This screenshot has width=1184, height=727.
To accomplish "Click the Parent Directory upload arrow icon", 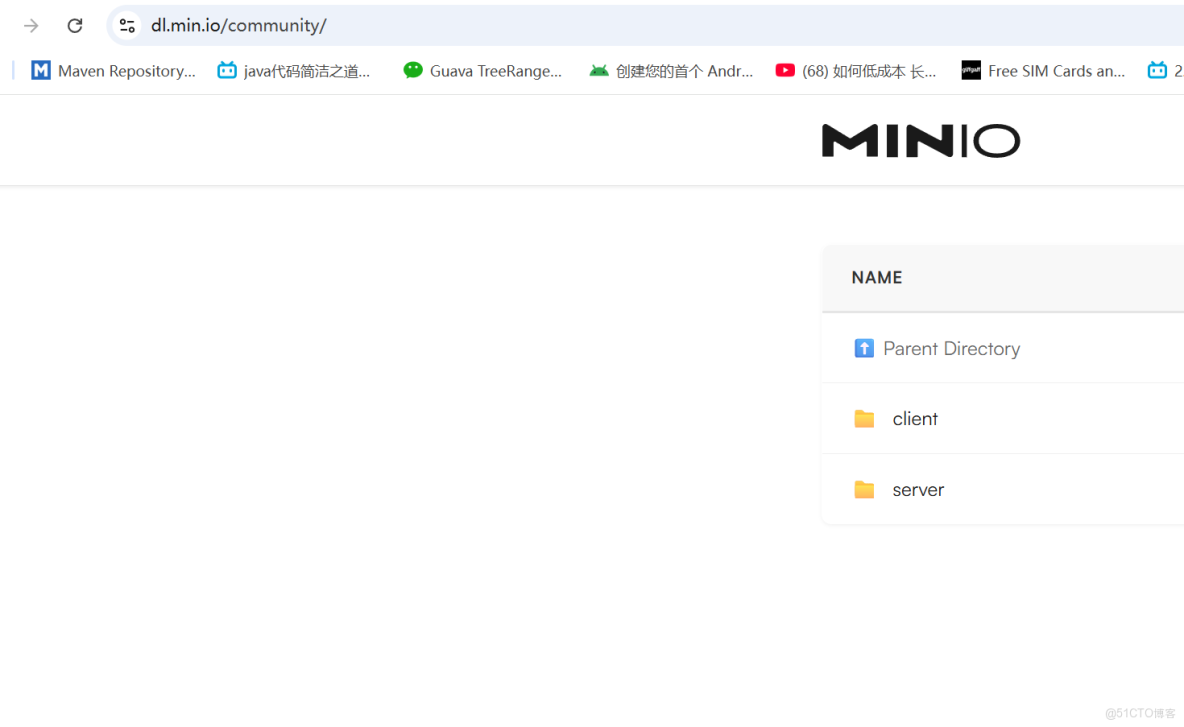I will pos(864,348).
